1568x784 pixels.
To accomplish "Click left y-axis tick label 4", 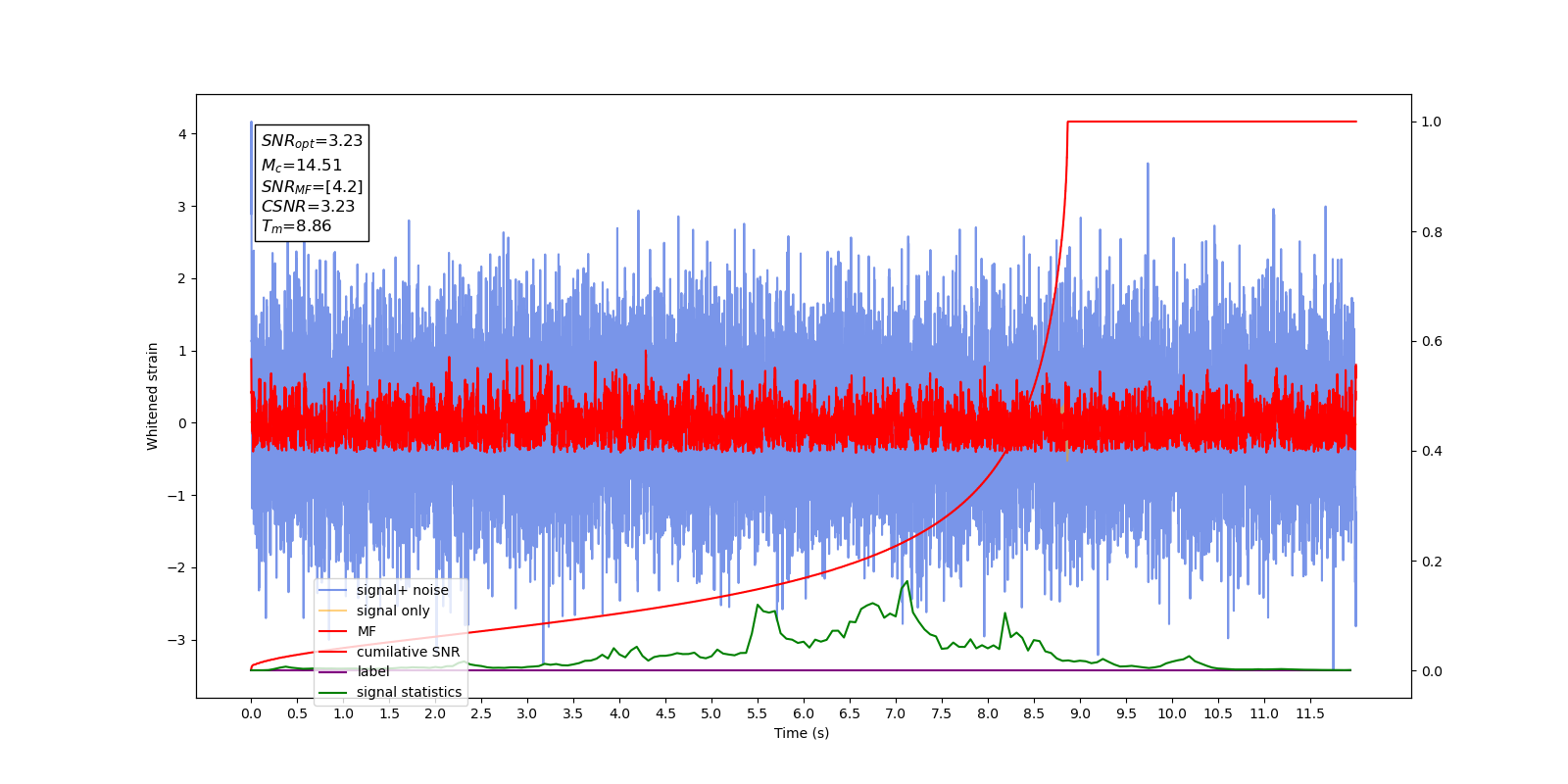I will [182, 134].
